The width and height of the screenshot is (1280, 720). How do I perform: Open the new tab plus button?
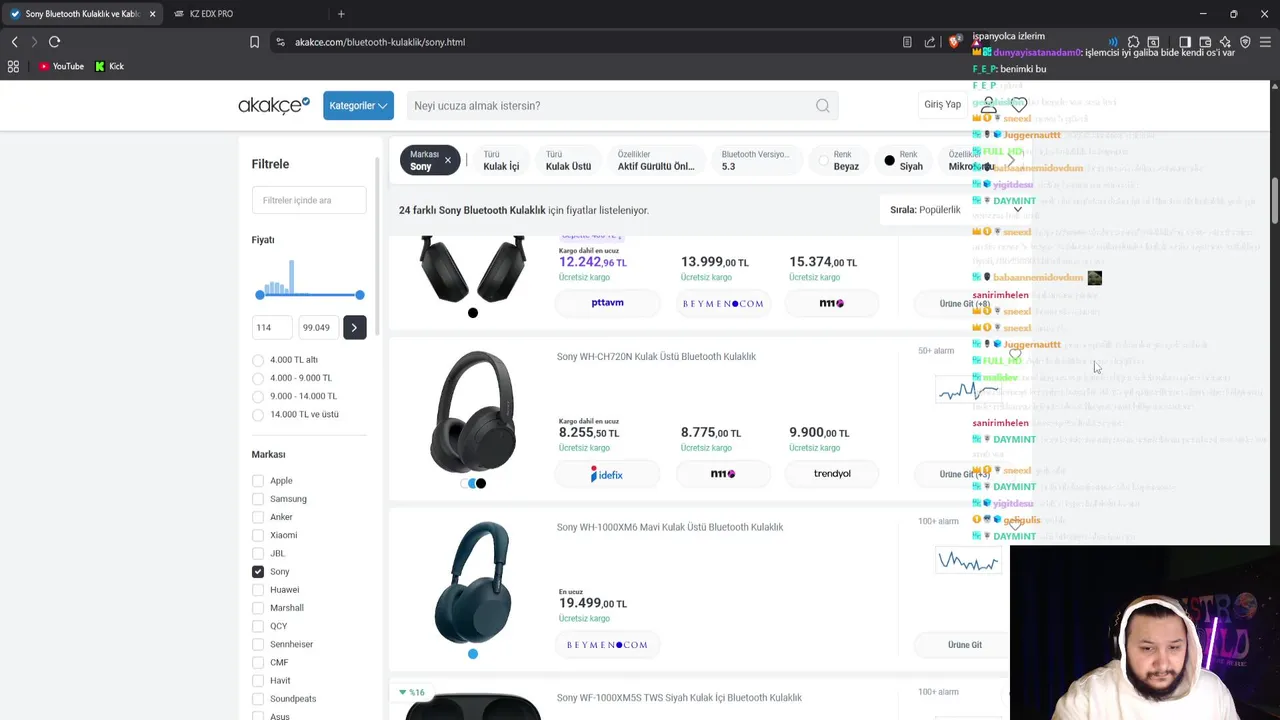341,14
